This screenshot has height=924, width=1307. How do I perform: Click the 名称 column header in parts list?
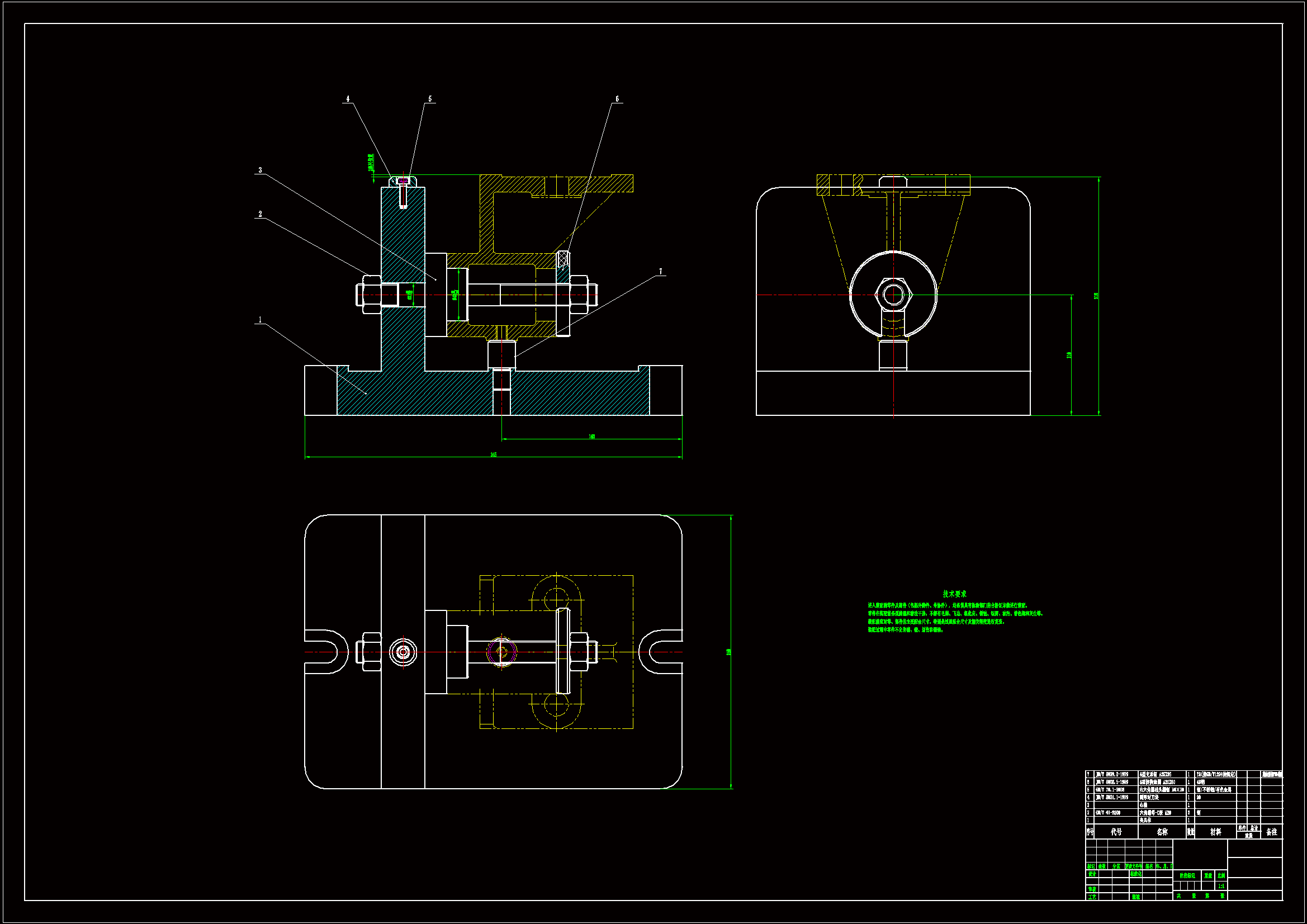(1162, 832)
